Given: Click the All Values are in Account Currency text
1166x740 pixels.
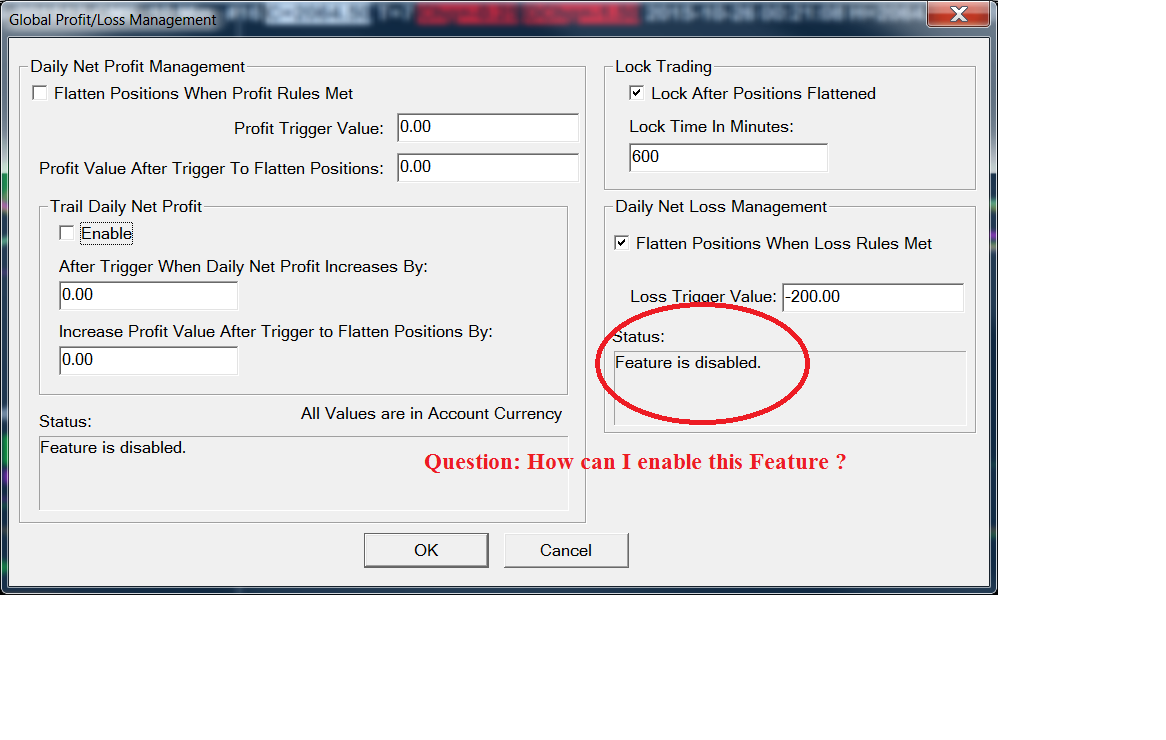Looking at the screenshot, I should [431, 414].
